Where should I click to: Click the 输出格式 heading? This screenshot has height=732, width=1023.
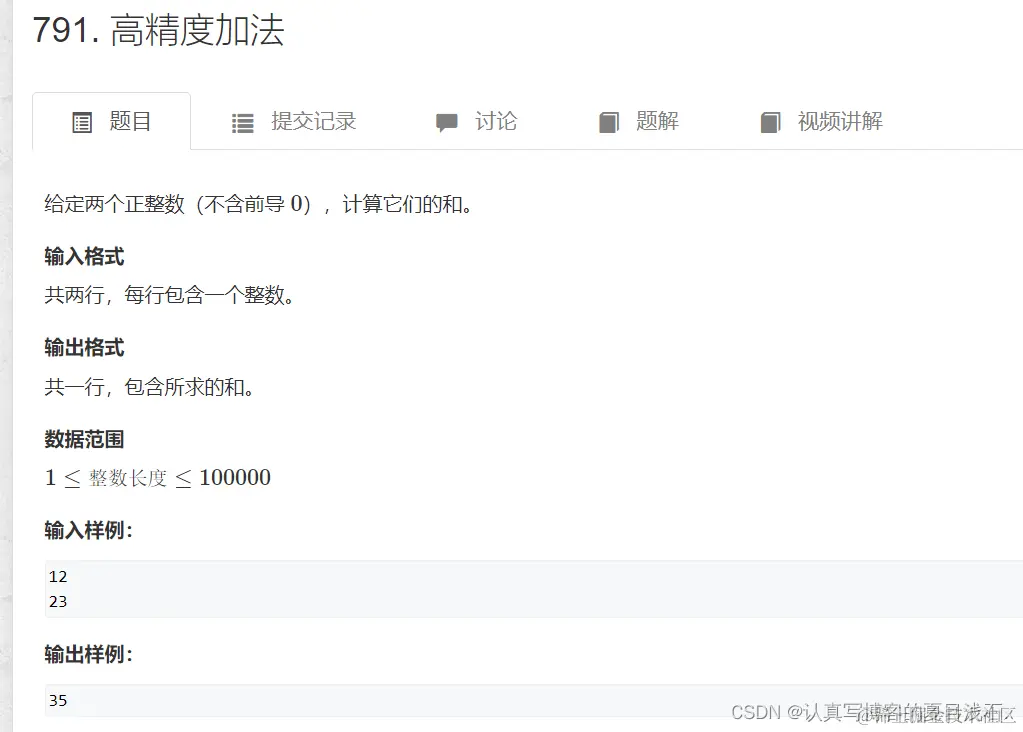tap(84, 348)
